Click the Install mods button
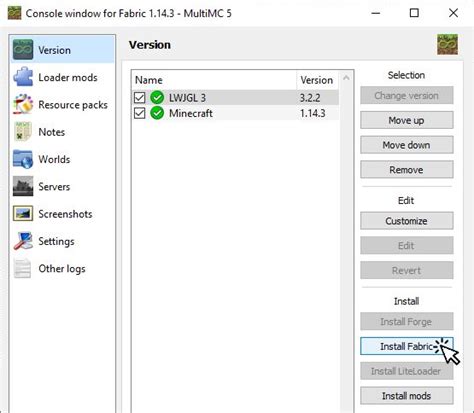 (407, 396)
